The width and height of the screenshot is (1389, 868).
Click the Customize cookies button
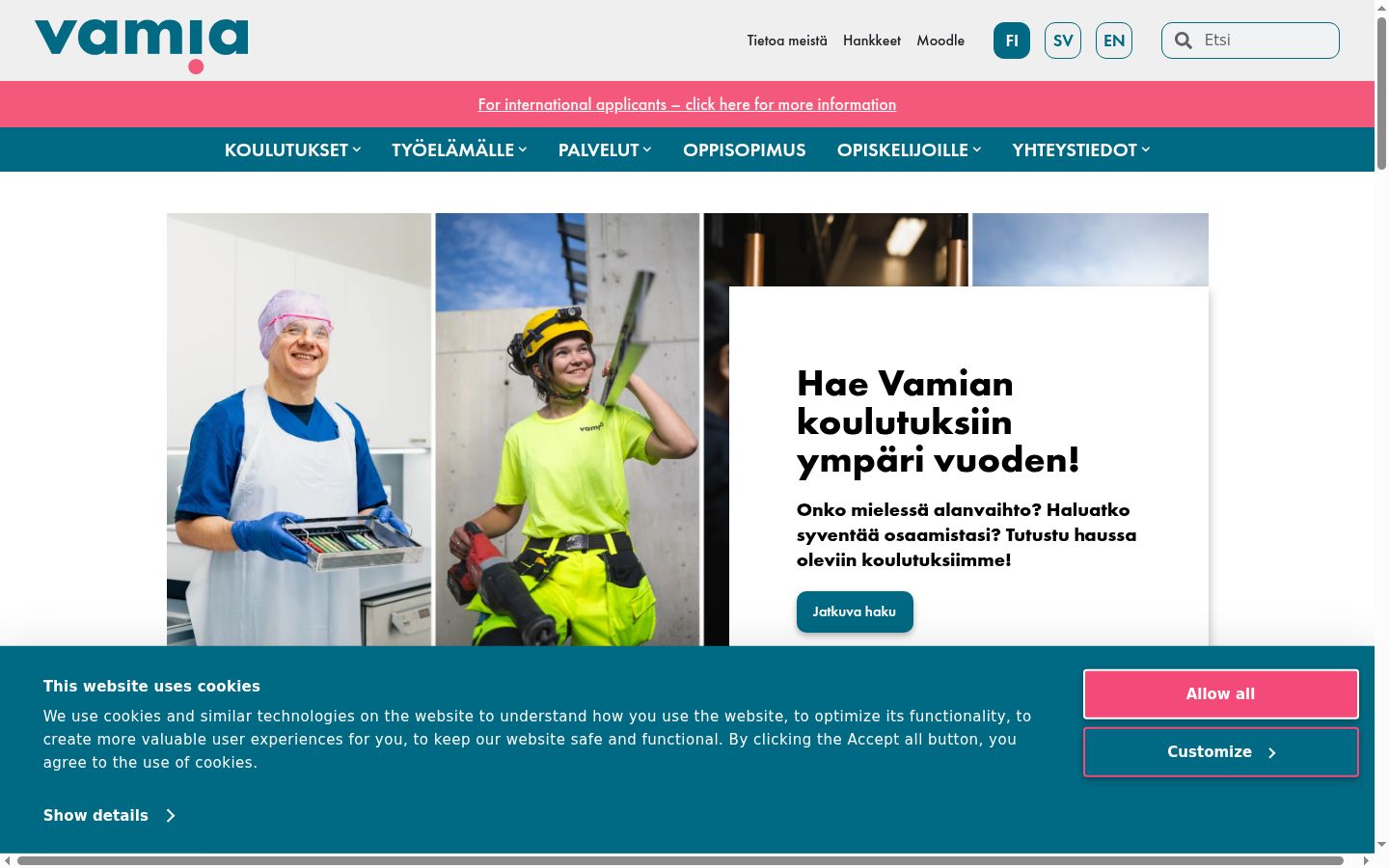click(x=1220, y=752)
